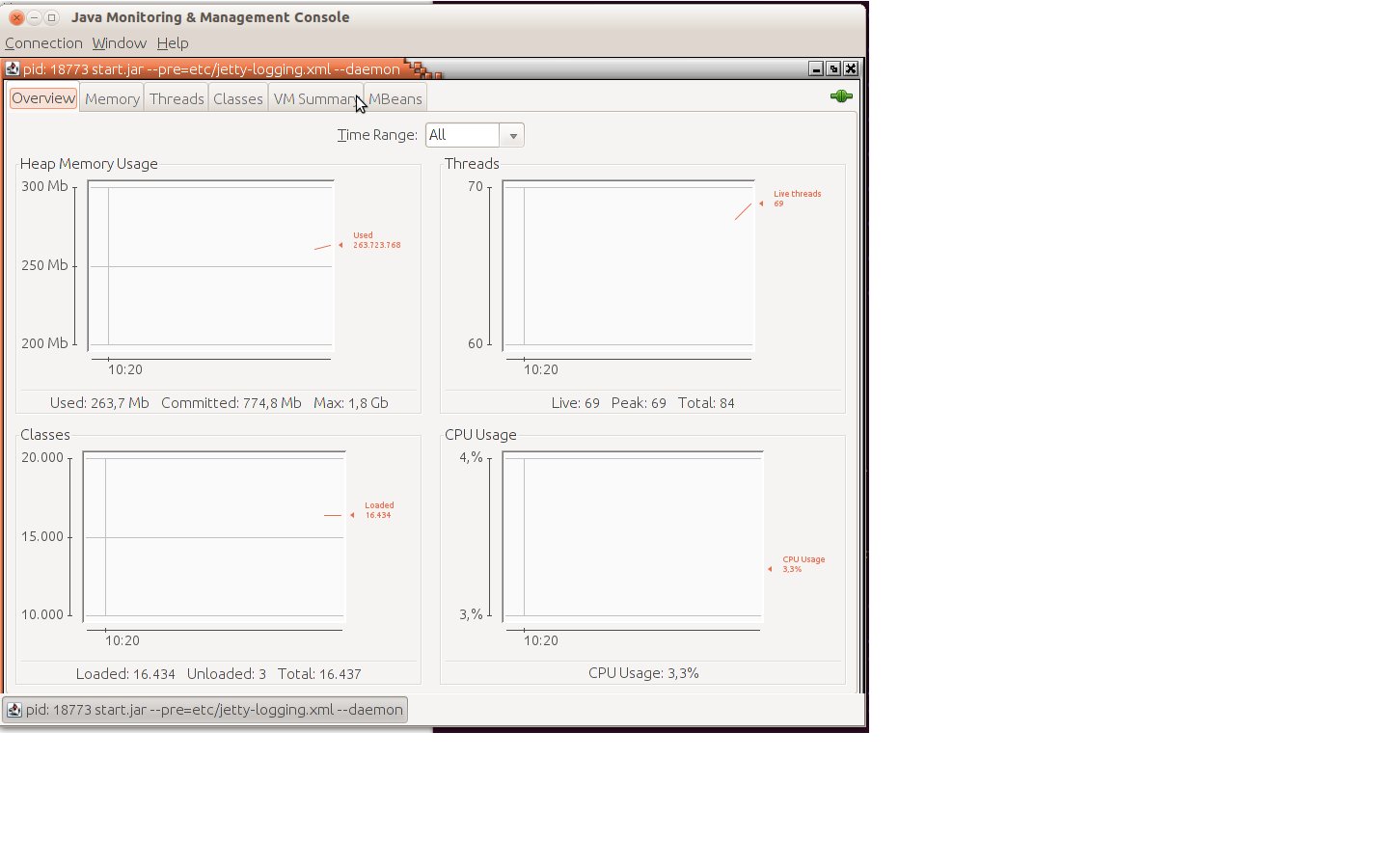Click the '20.000' classes axis label
Viewport: 1389px width, 868px height.
pos(42,457)
